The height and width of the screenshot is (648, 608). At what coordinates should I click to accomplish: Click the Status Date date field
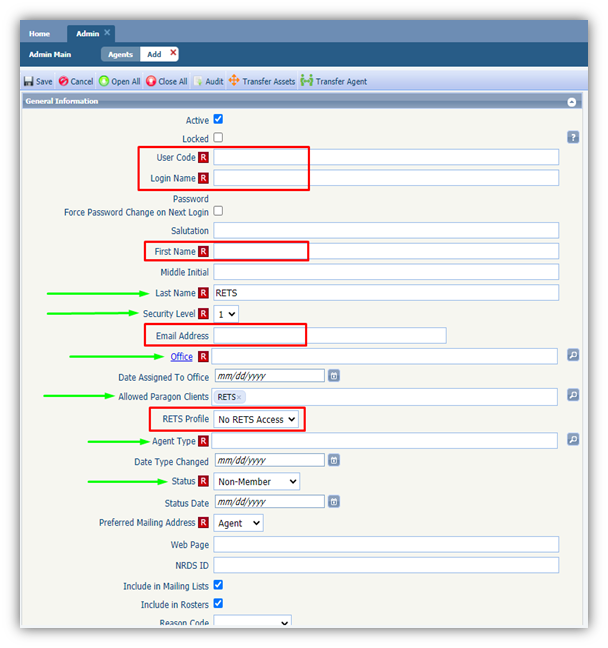click(269, 502)
